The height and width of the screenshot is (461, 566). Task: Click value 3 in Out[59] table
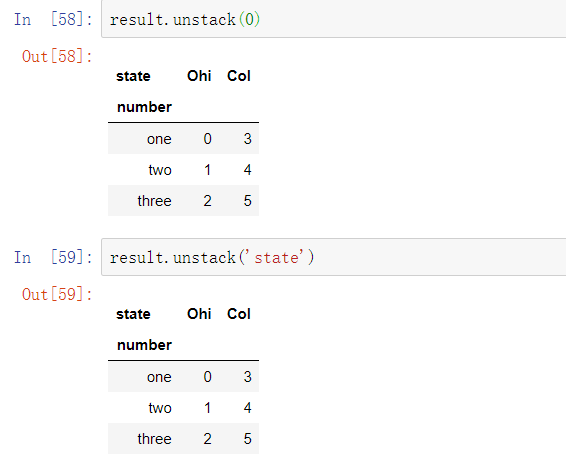click(x=248, y=377)
